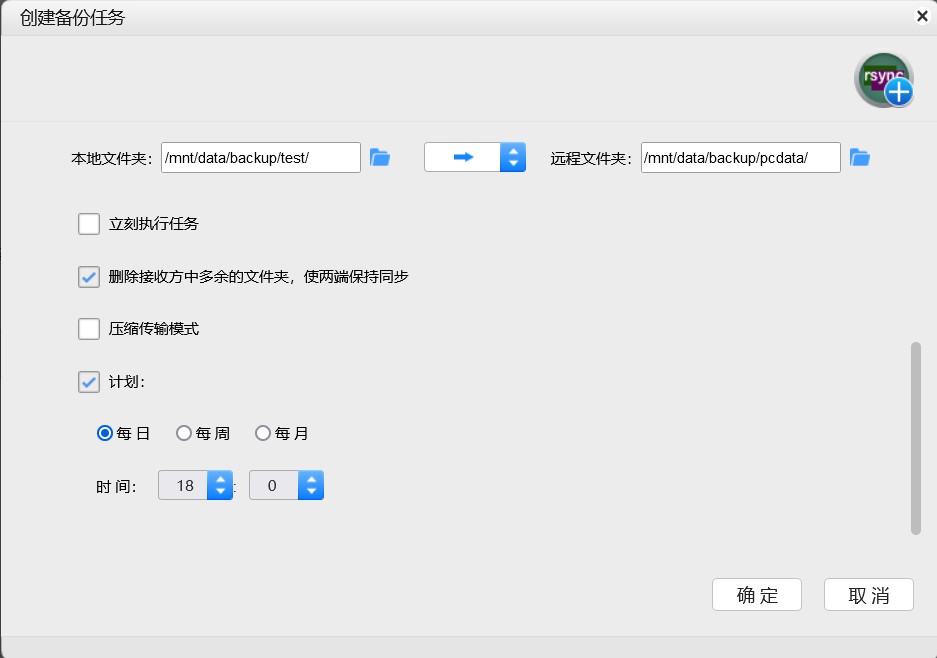Click the add badge on the rsync icon

(x=898, y=92)
